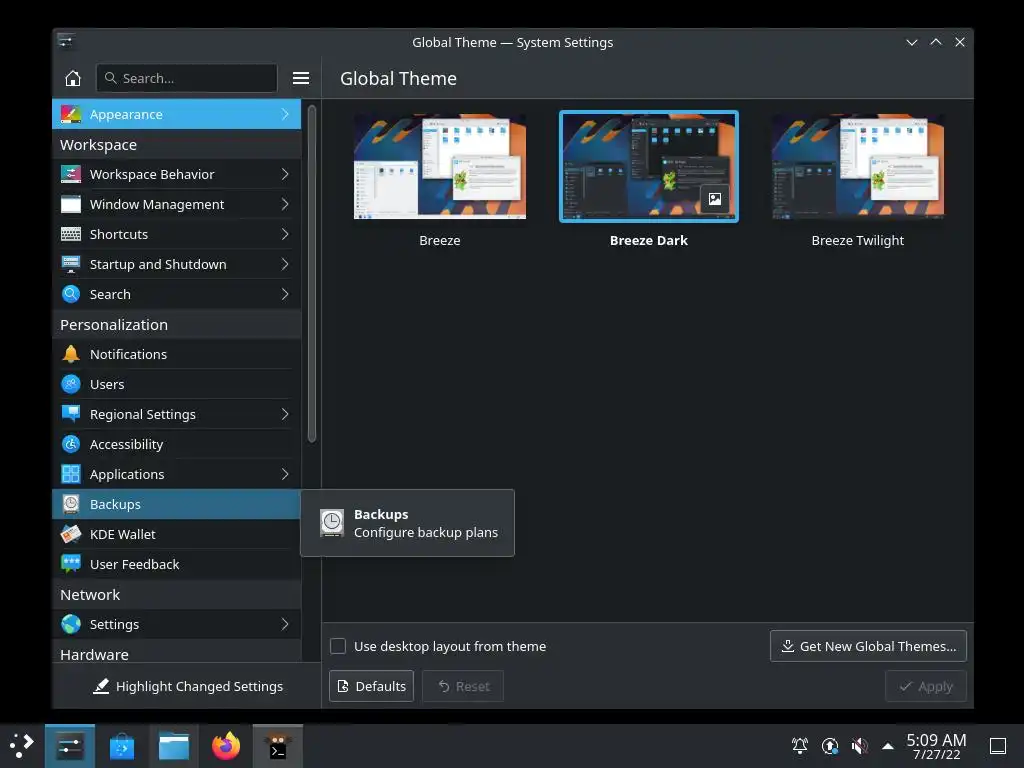Open KDE Wallet settings entry
The height and width of the screenshot is (768, 1024).
(x=176, y=534)
